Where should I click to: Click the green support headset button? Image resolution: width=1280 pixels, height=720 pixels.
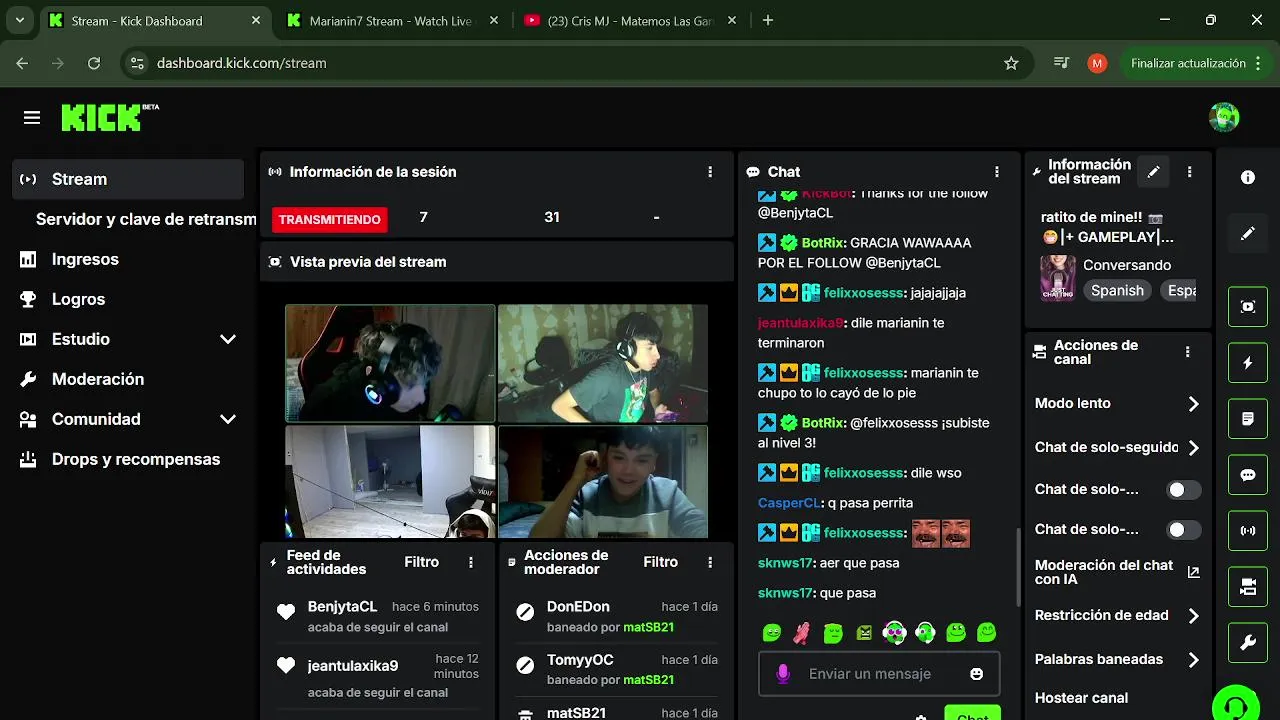[x=1236, y=705]
